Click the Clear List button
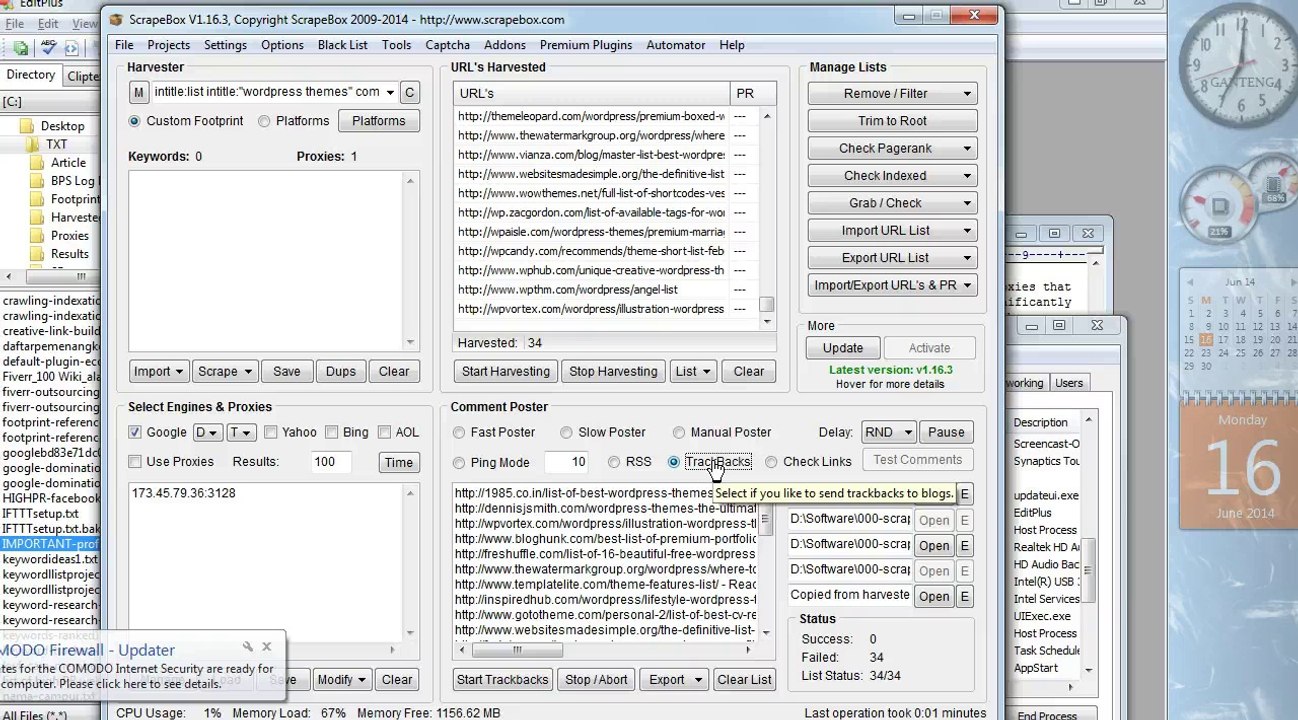The height and width of the screenshot is (720, 1298). point(745,680)
